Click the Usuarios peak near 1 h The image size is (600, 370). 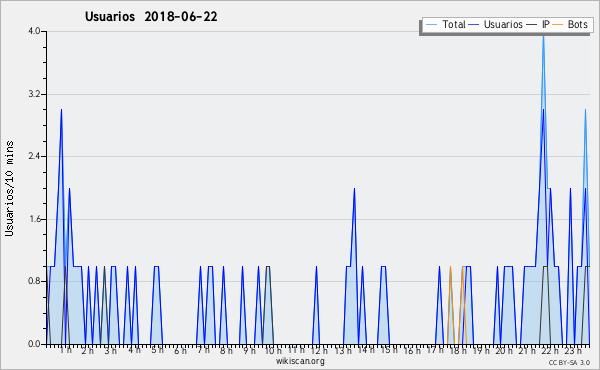[x=61, y=110]
